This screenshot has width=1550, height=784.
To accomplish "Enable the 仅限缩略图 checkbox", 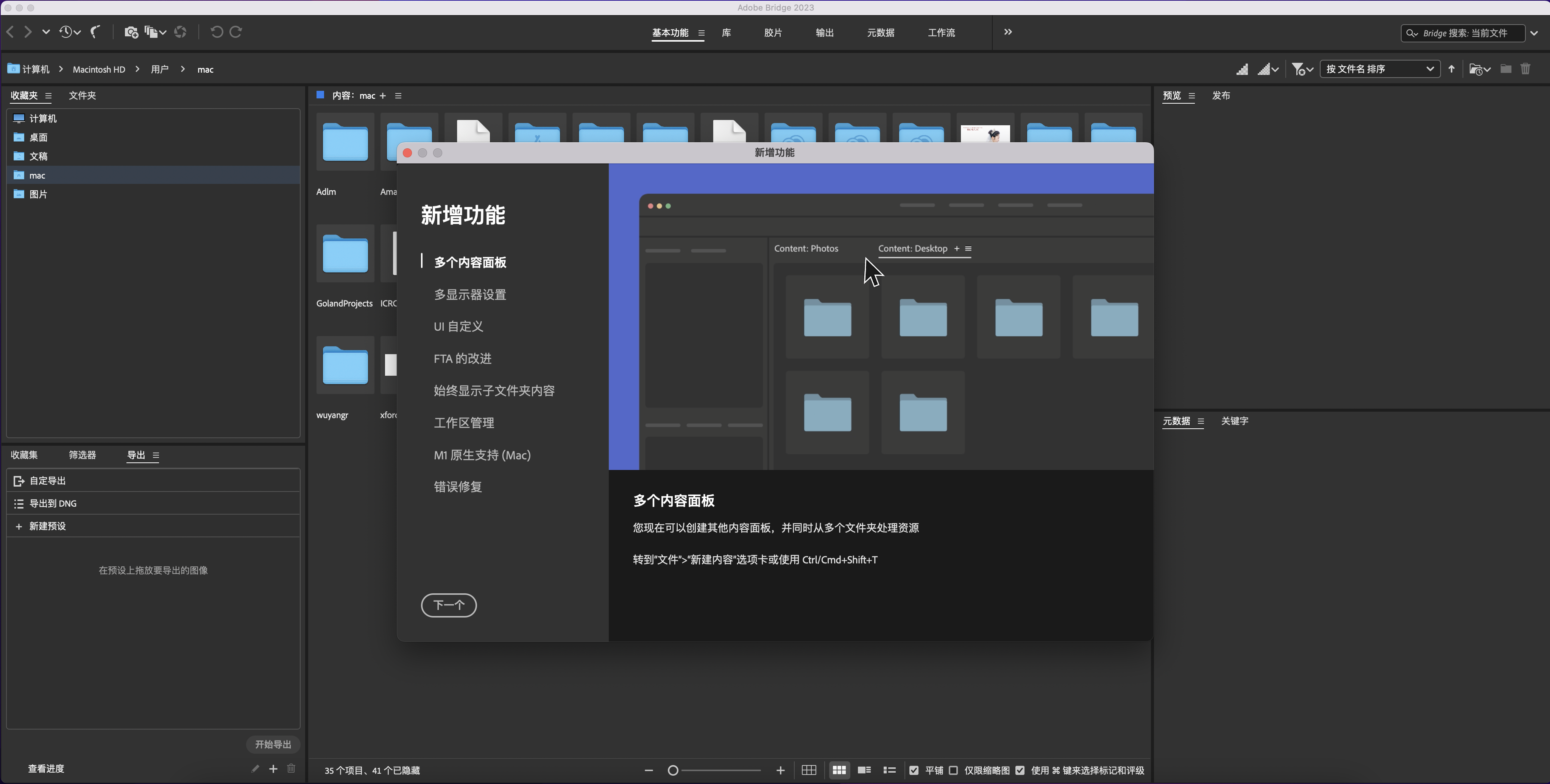I will [x=953, y=770].
